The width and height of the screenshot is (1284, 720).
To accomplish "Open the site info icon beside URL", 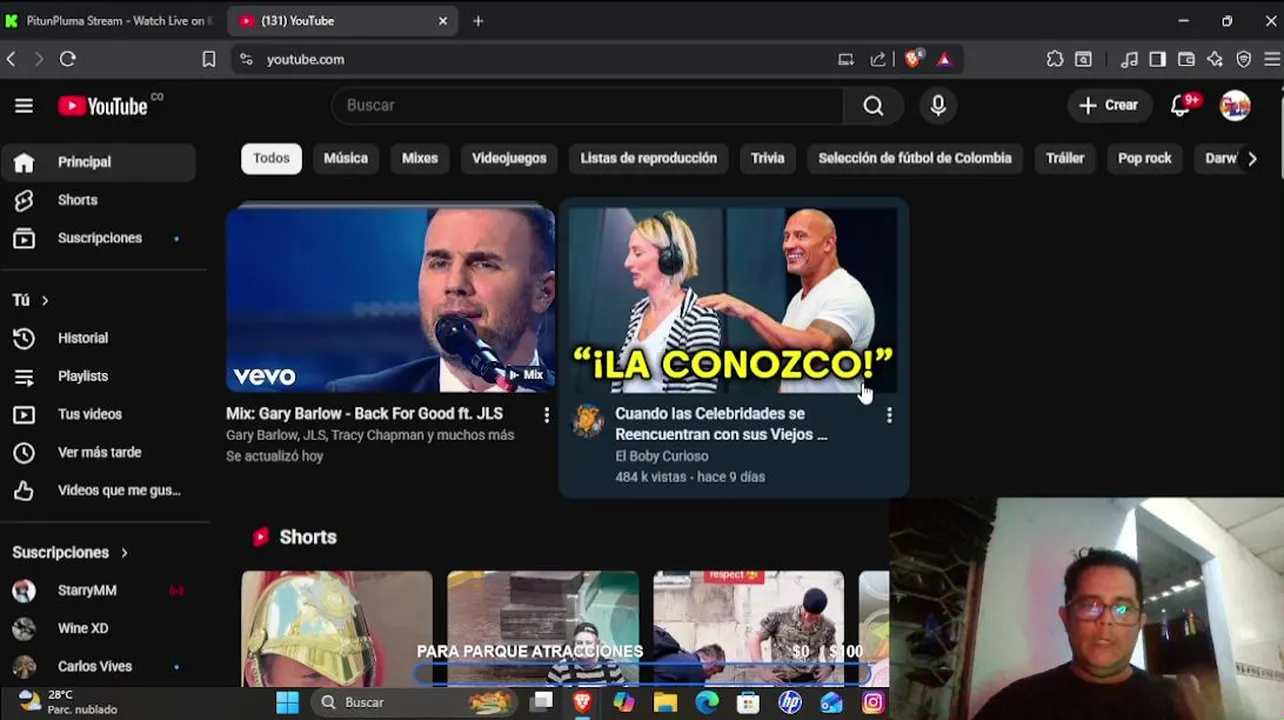I will (x=246, y=59).
